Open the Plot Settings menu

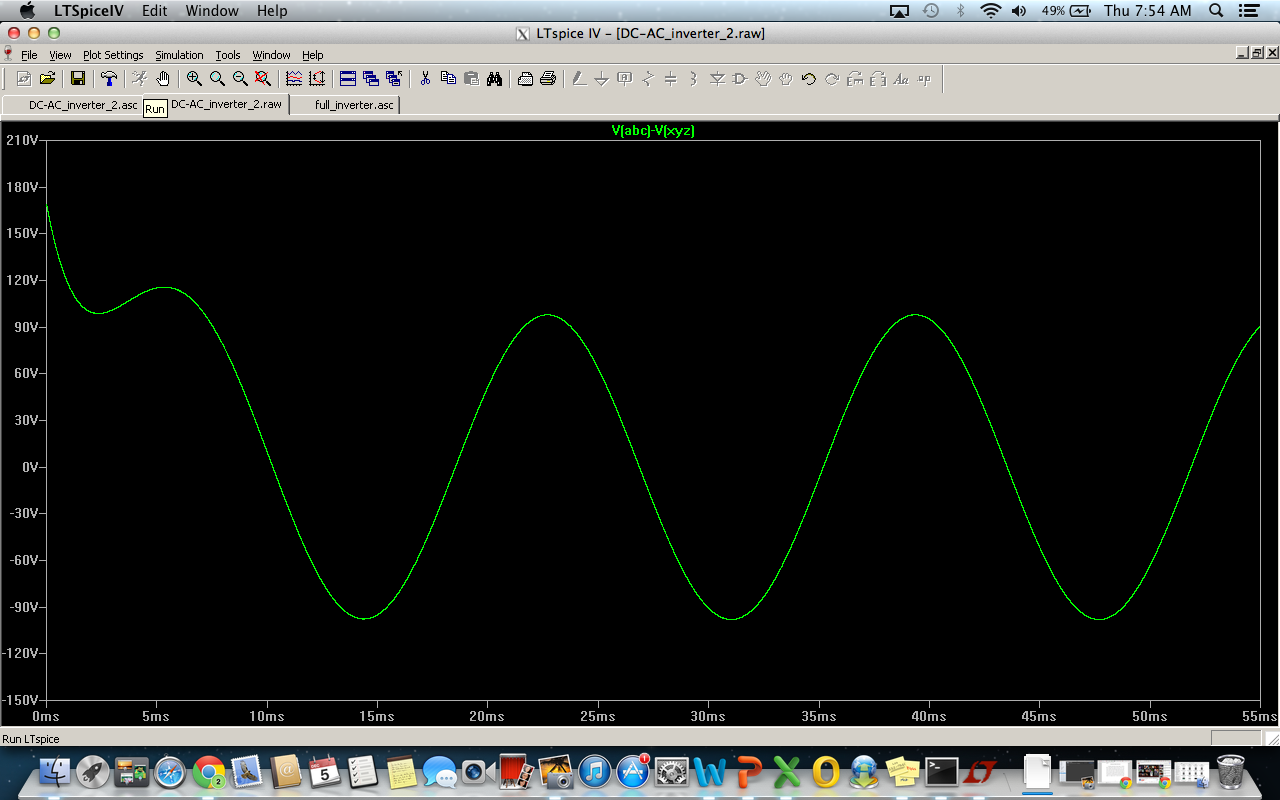click(113, 55)
